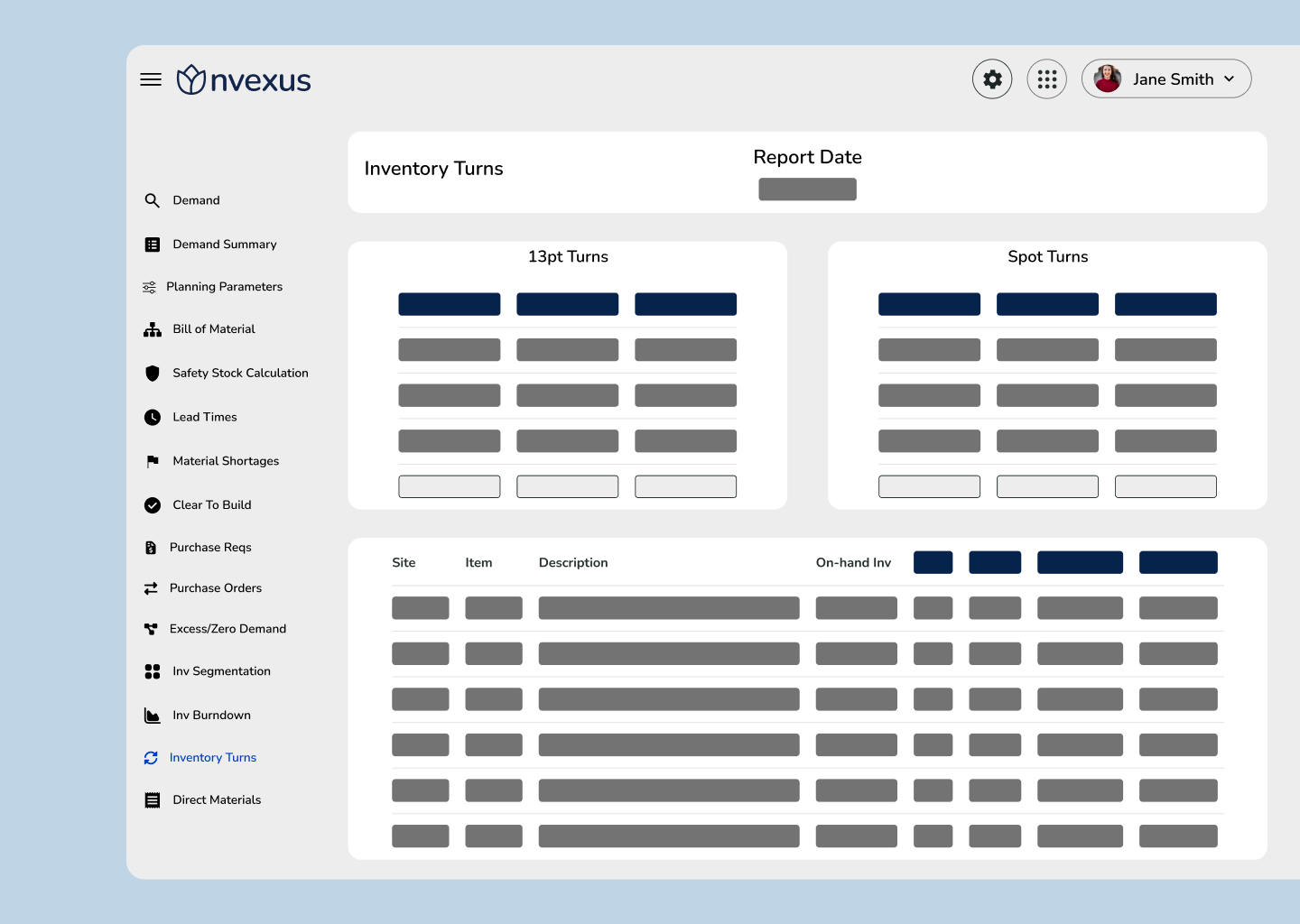Image resolution: width=1300 pixels, height=924 pixels.
Task: Click the Safety Stock Calculation shield icon
Action: [x=153, y=373]
